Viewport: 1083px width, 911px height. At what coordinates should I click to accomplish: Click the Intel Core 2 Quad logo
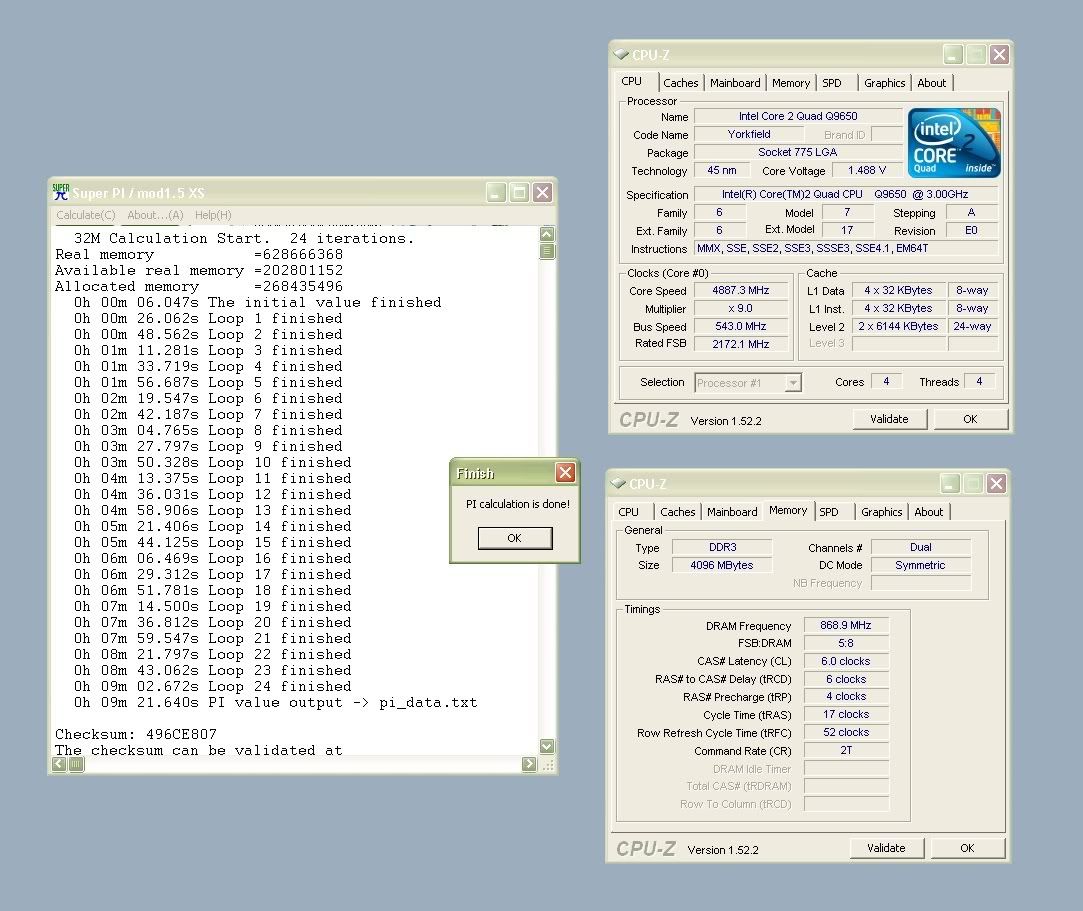pyautogui.click(x=954, y=142)
